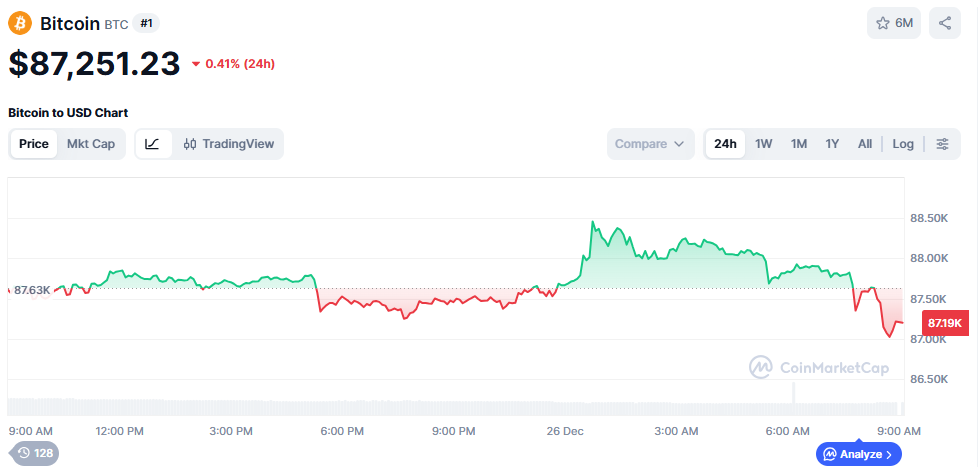Select the Mkt Cap chart toggle
This screenshot has width=979, height=467.
pos(91,144)
